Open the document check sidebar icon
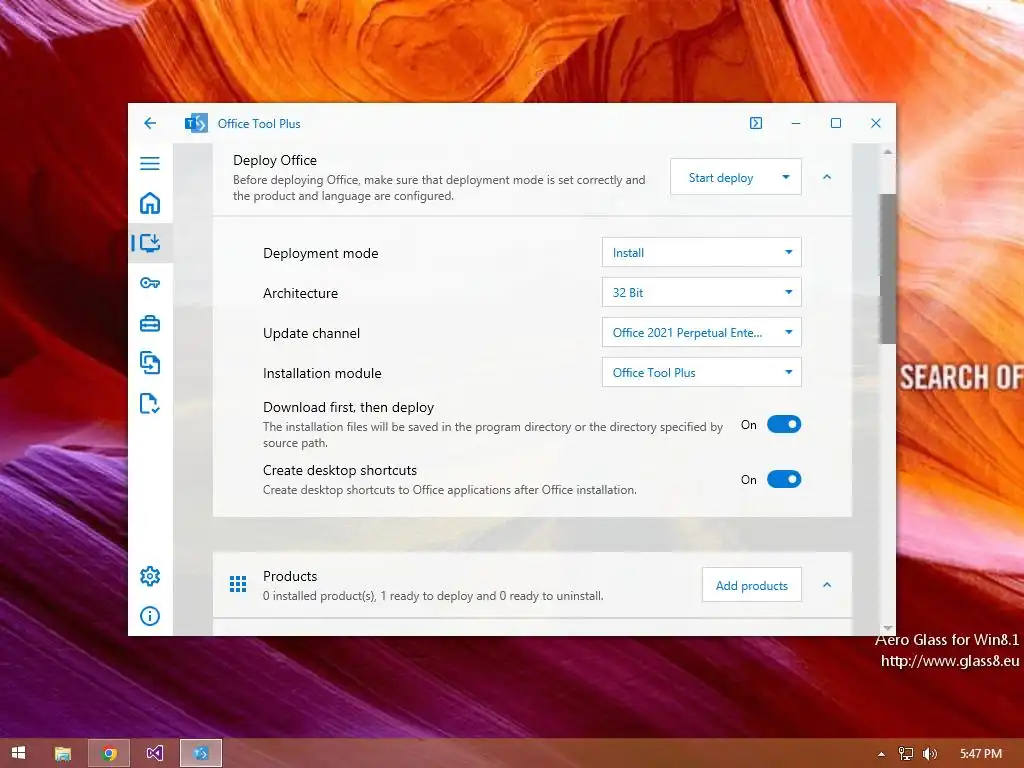 pyautogui.click(x=150, y=404)
